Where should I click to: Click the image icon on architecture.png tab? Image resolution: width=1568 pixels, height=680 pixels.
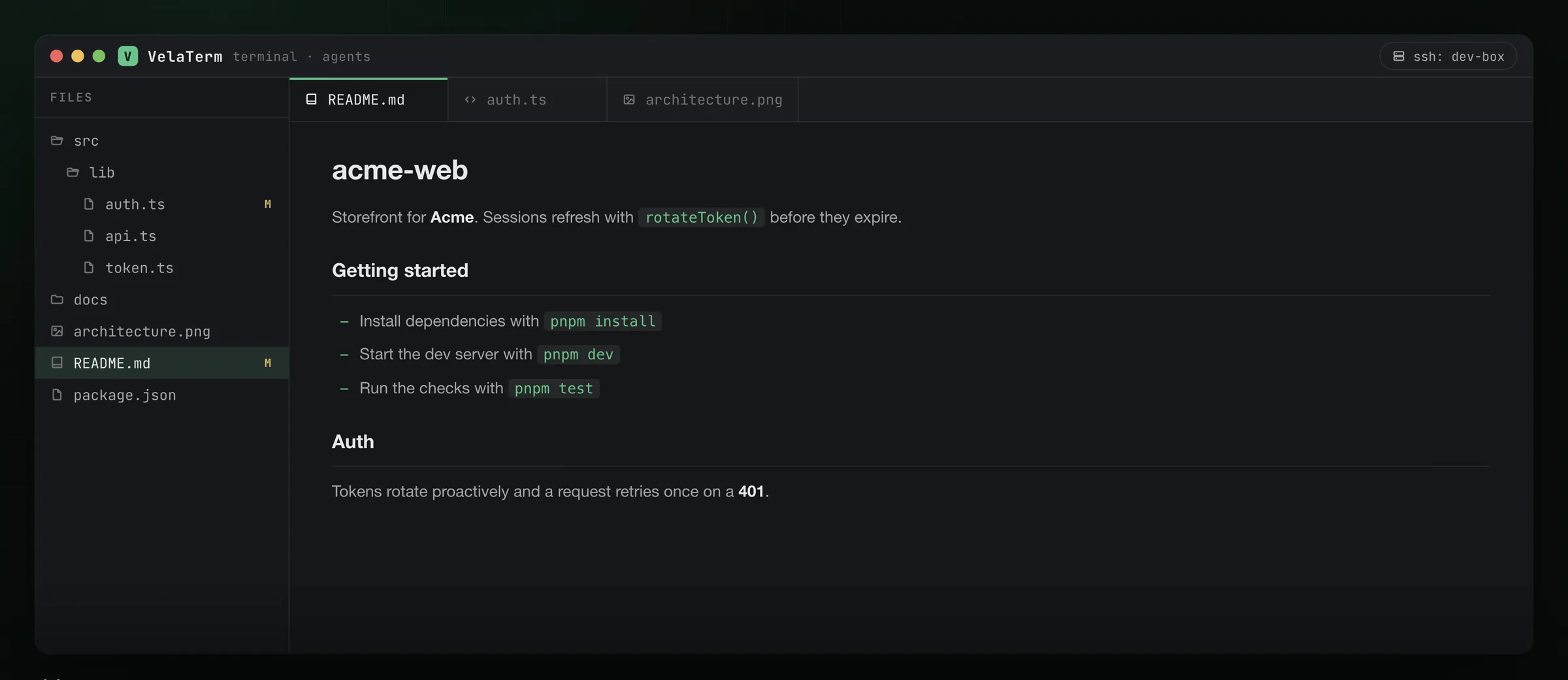(629, 99)
